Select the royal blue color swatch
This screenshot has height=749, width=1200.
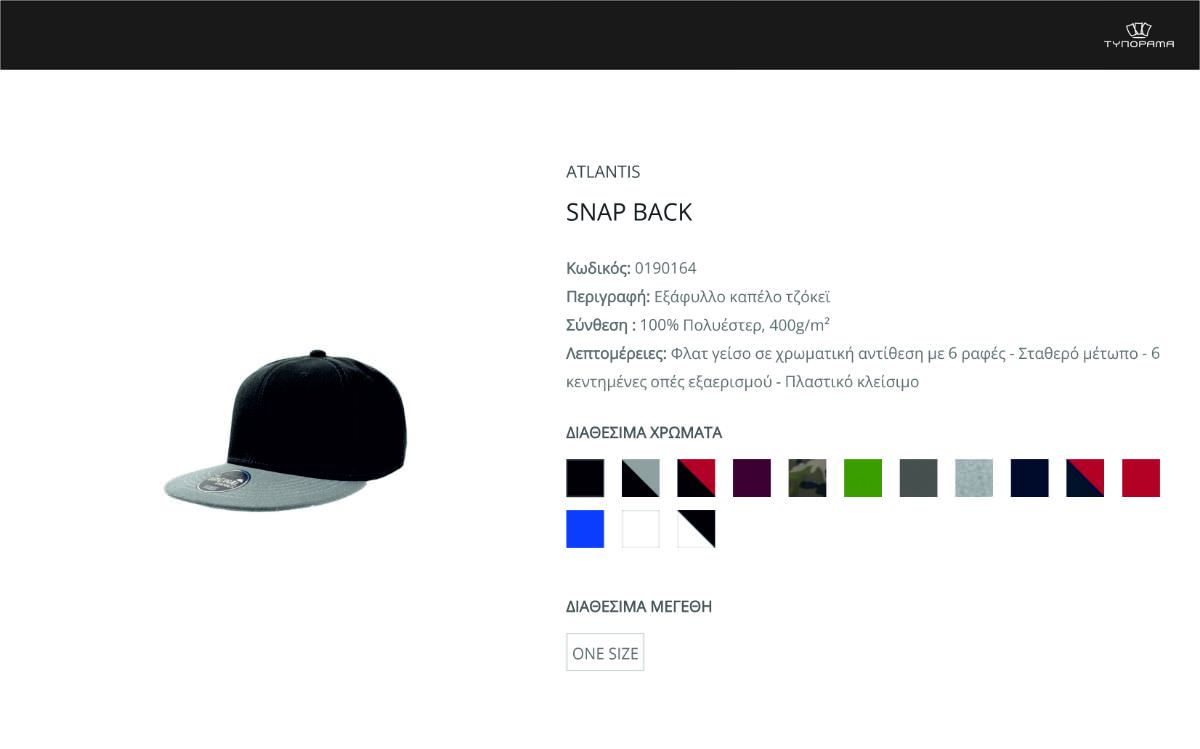(585, 529)
